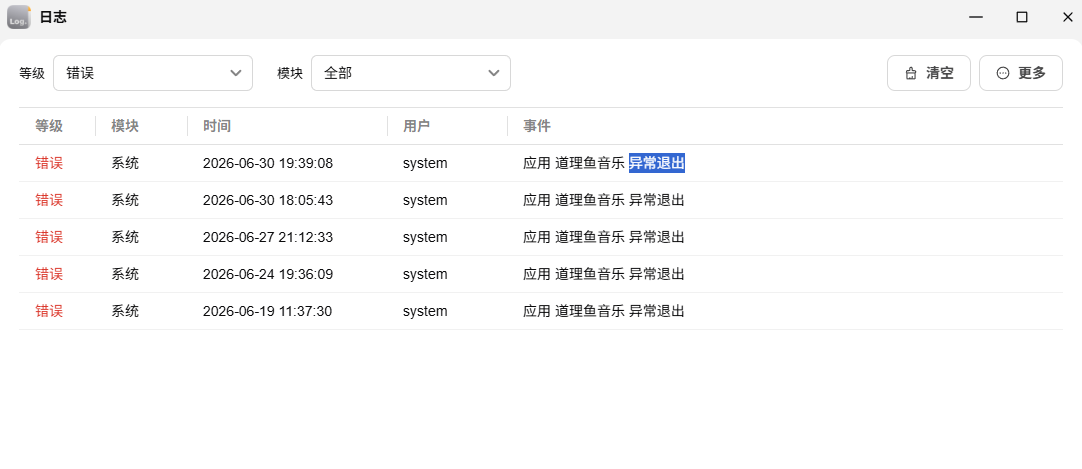The image size is (1082, 469).
Task: Select timestamp 2026-06-27 21:12:33
Action: point(268,237)
